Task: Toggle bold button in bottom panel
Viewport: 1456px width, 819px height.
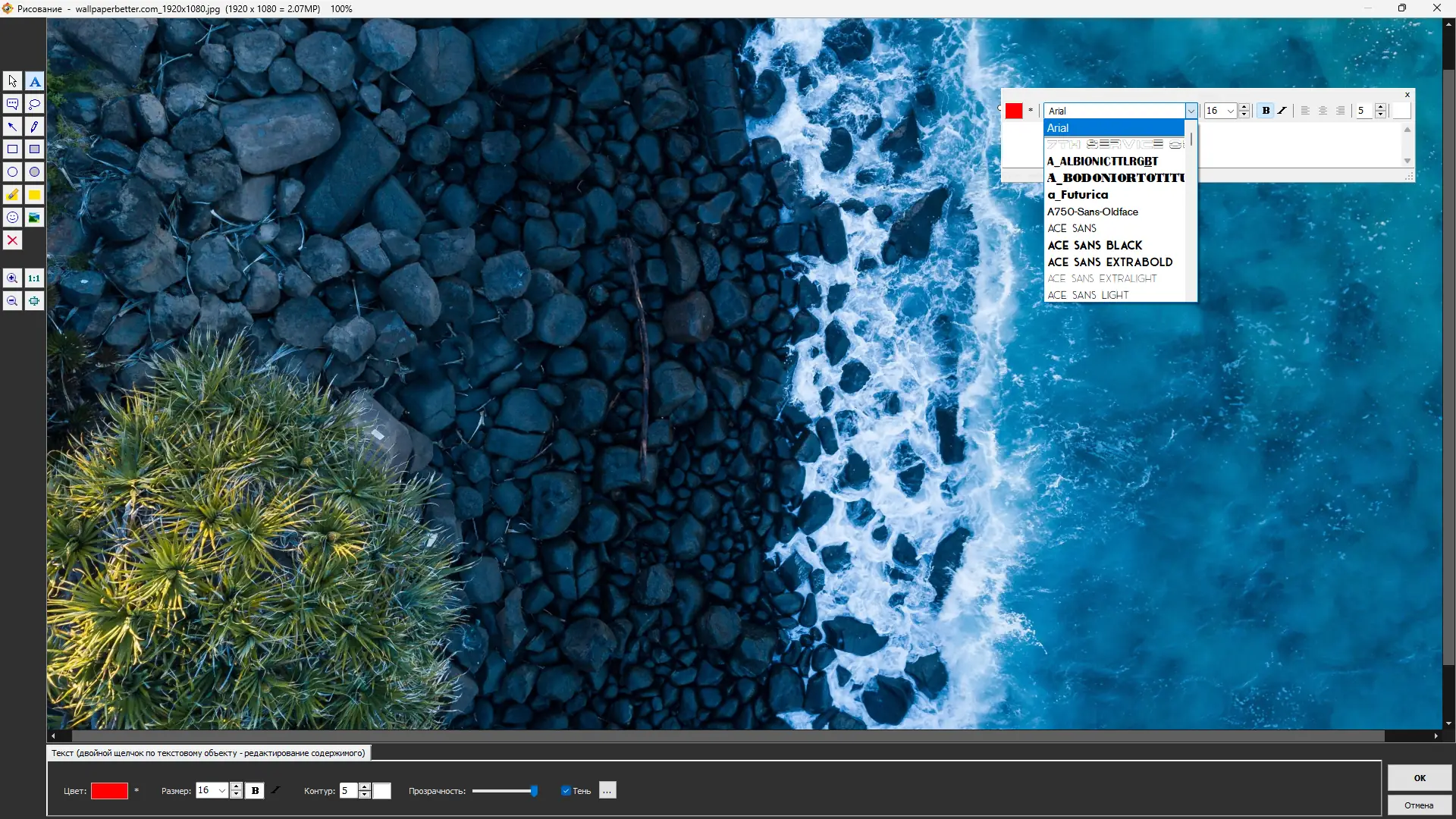Action: [x=255, y=791]
